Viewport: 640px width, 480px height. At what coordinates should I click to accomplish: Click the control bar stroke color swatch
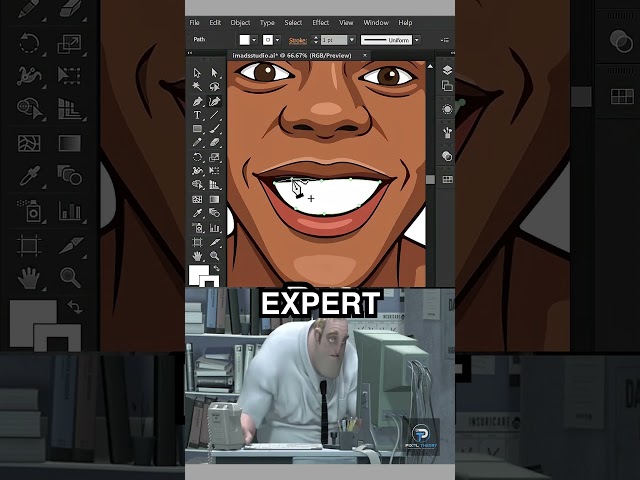click(268, 40)
